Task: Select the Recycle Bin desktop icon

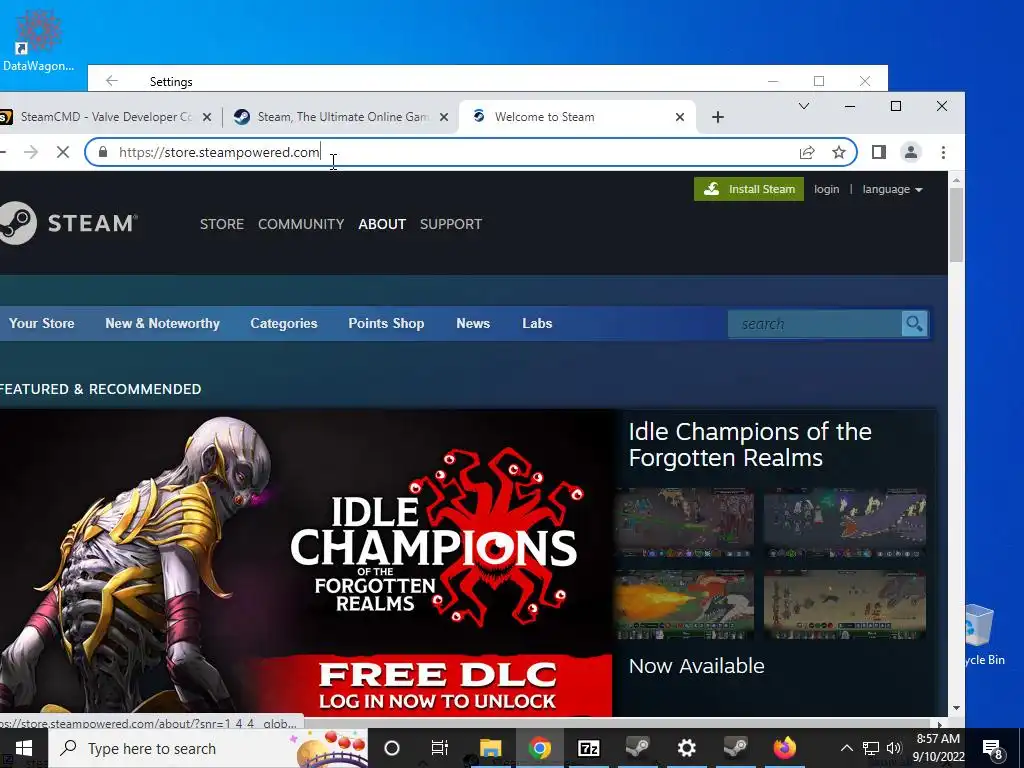Action: click(x=985, y=635)
